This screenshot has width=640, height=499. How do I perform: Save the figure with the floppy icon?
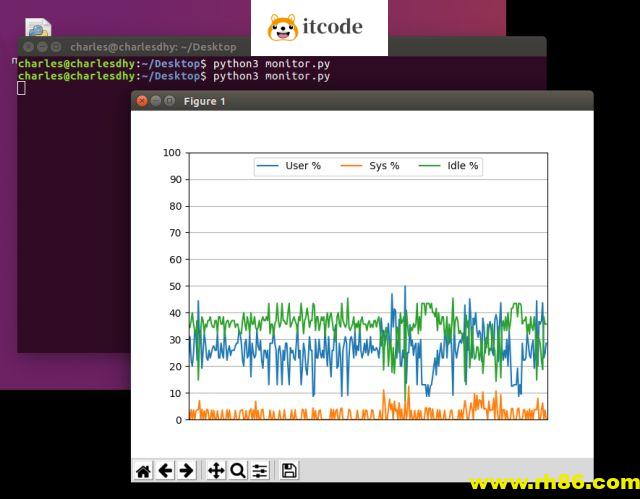[289, 470]
